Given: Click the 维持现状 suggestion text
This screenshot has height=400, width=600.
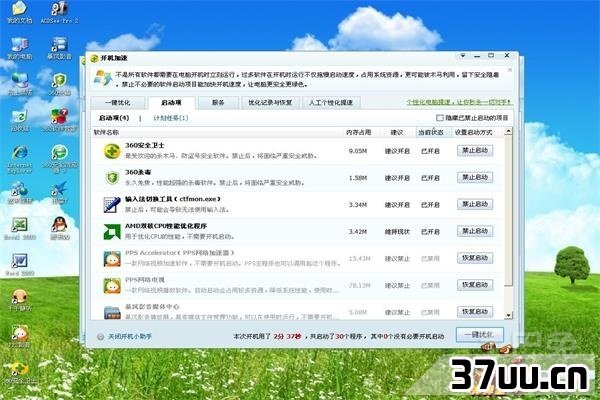Looking at the screenshot, I should tap(397, 232).
